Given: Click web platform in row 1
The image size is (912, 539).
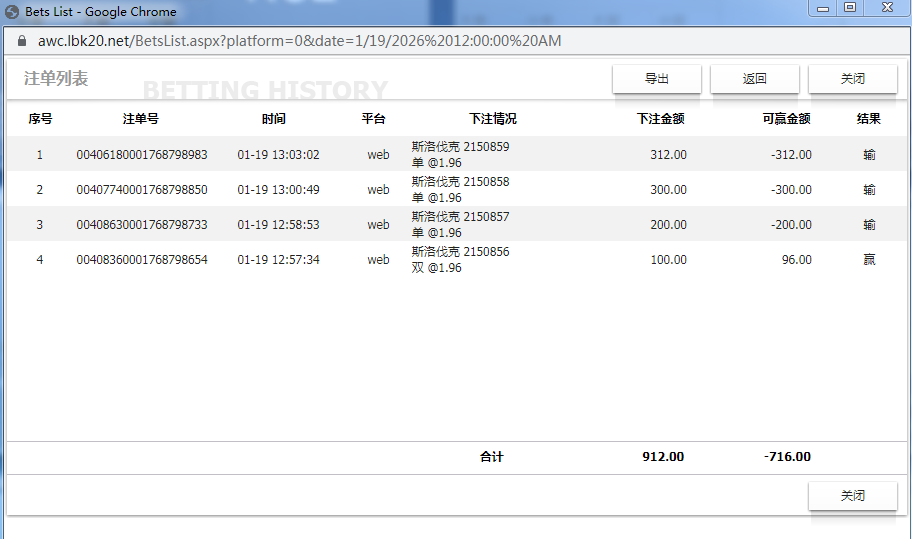Looking at the screenshot, I should click(378, 155).
